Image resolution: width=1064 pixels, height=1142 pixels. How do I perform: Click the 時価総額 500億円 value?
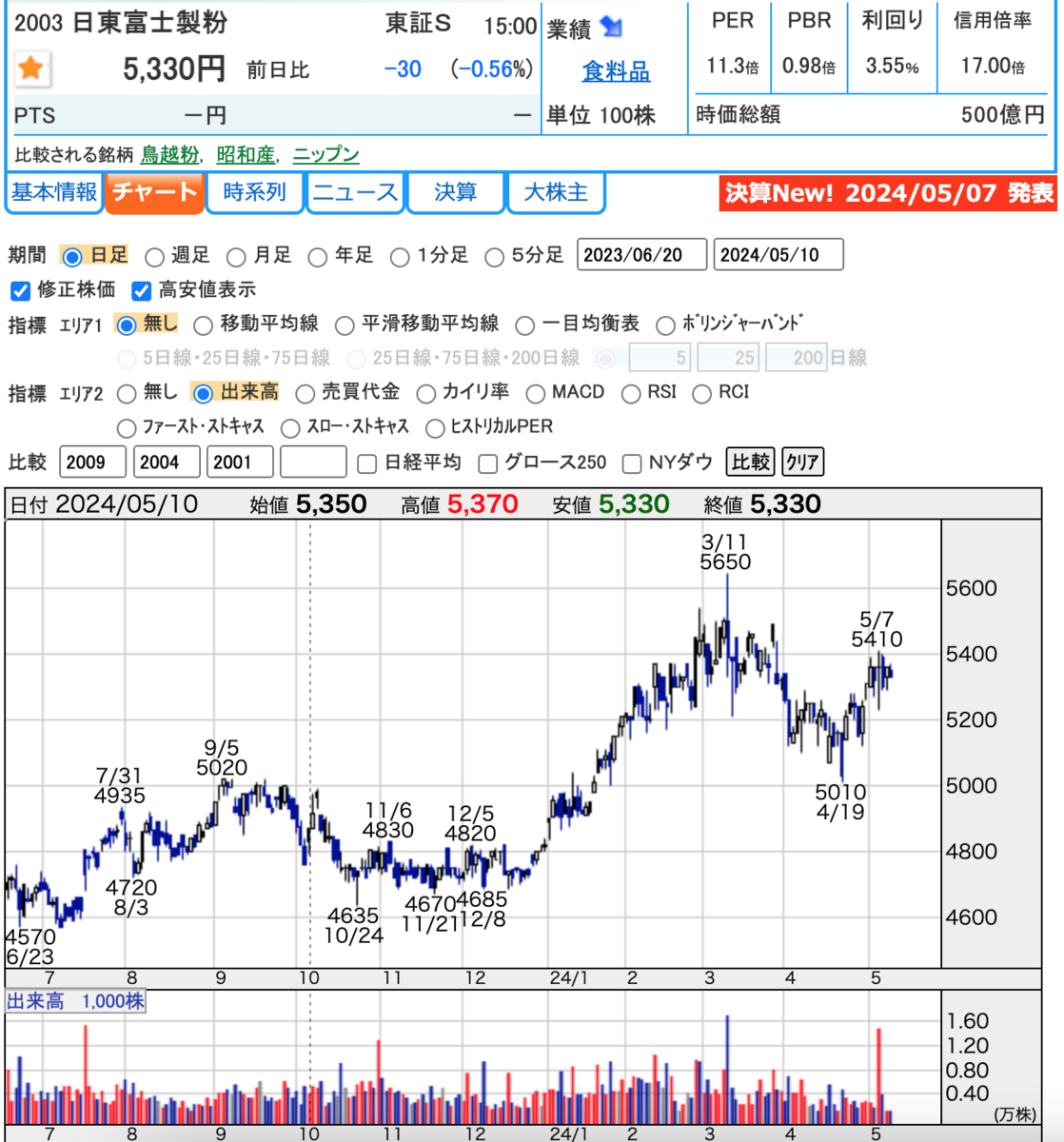tap(1002, 115)
